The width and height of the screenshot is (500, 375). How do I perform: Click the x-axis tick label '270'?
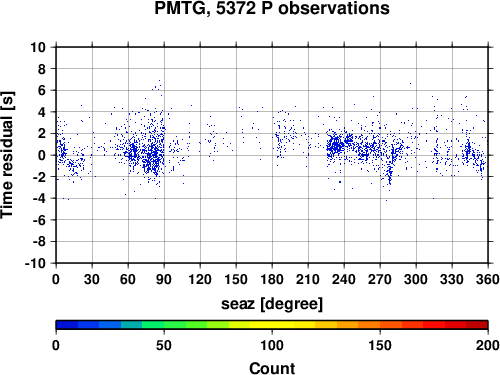point(380,279)
